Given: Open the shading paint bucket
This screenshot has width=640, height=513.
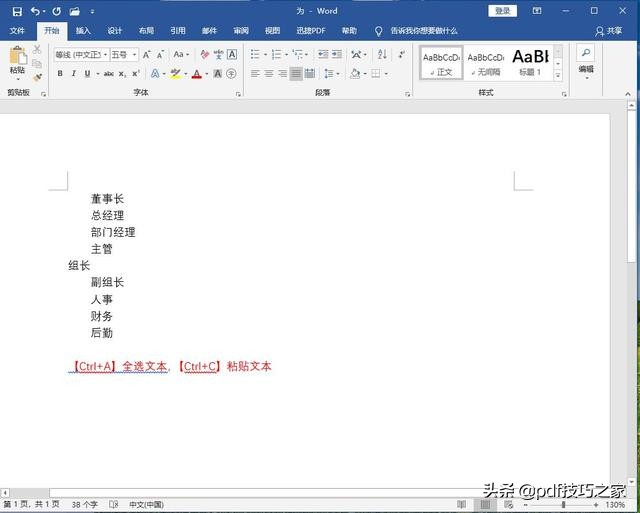Looking at the screenshot, I should 355,74.
